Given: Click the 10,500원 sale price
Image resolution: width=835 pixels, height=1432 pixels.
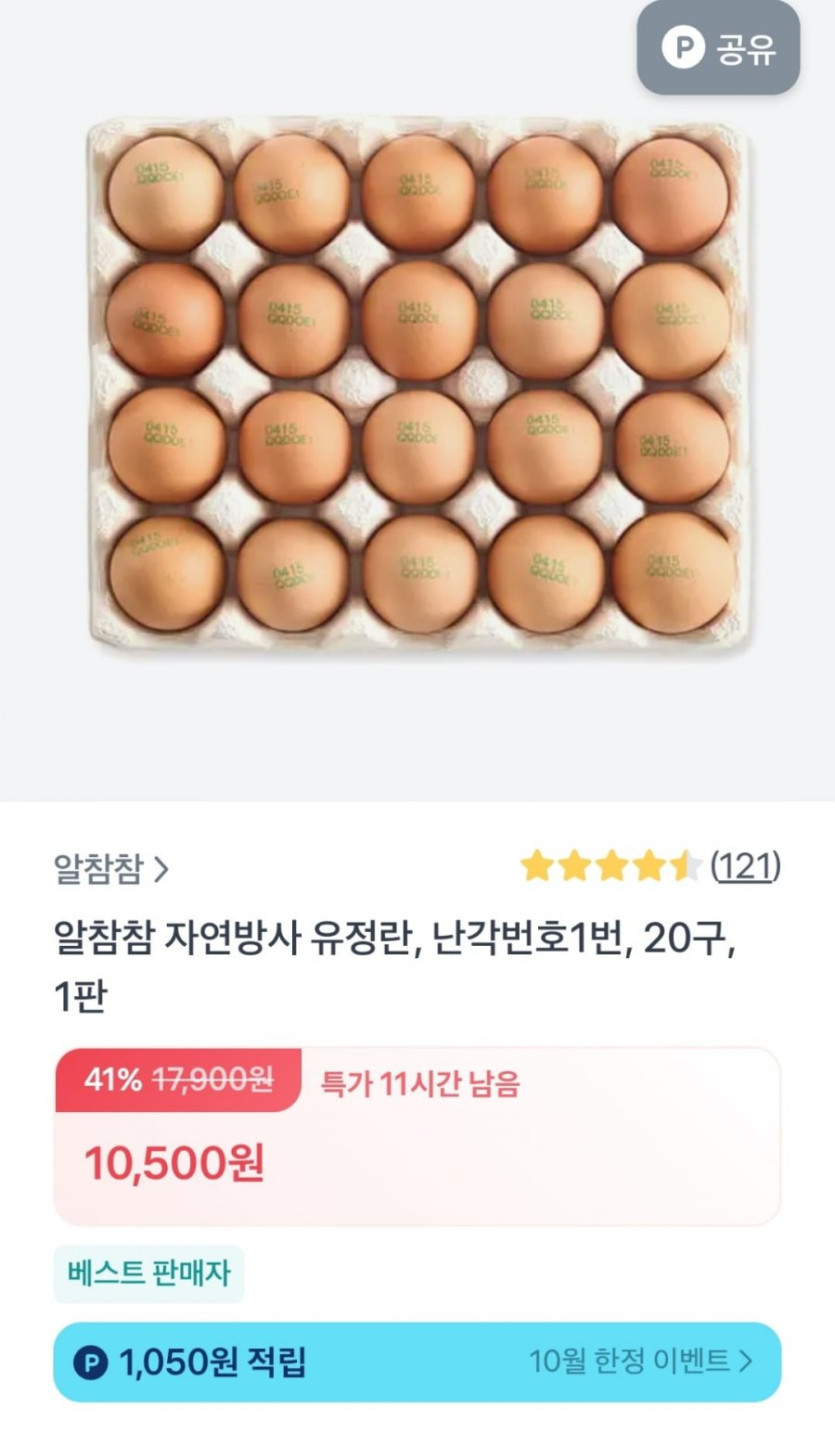Looking at the screenshot, I should pos(174,1162).
